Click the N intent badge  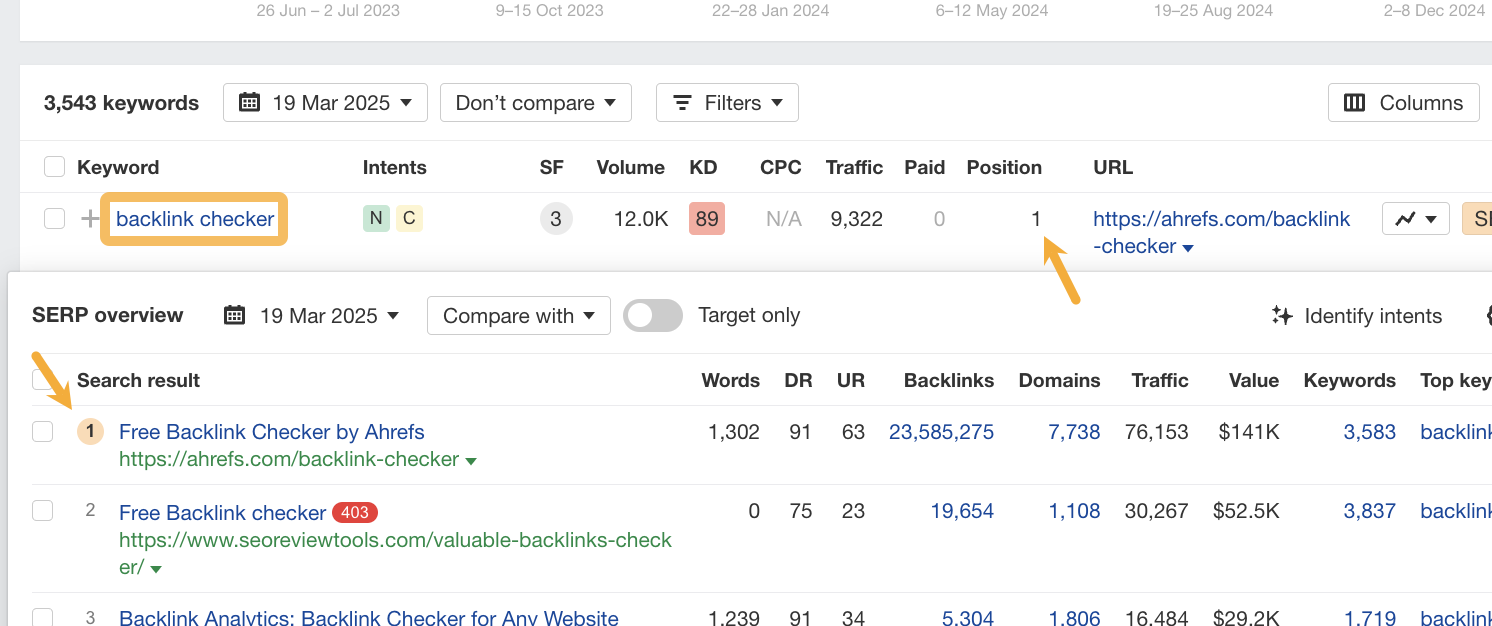376,219
